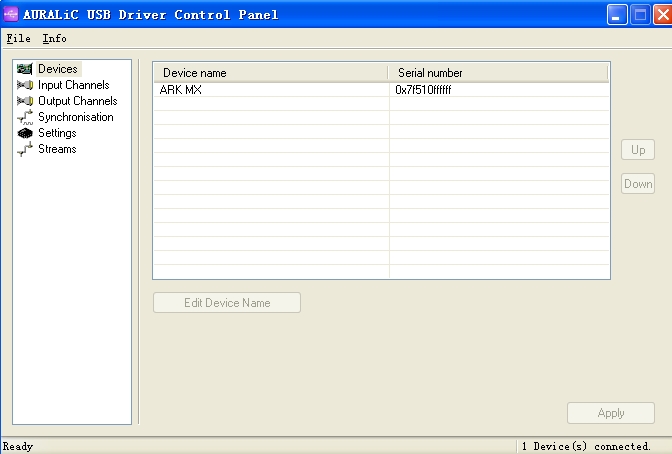Click the Streams icon in sidebar

coord(24,149)
